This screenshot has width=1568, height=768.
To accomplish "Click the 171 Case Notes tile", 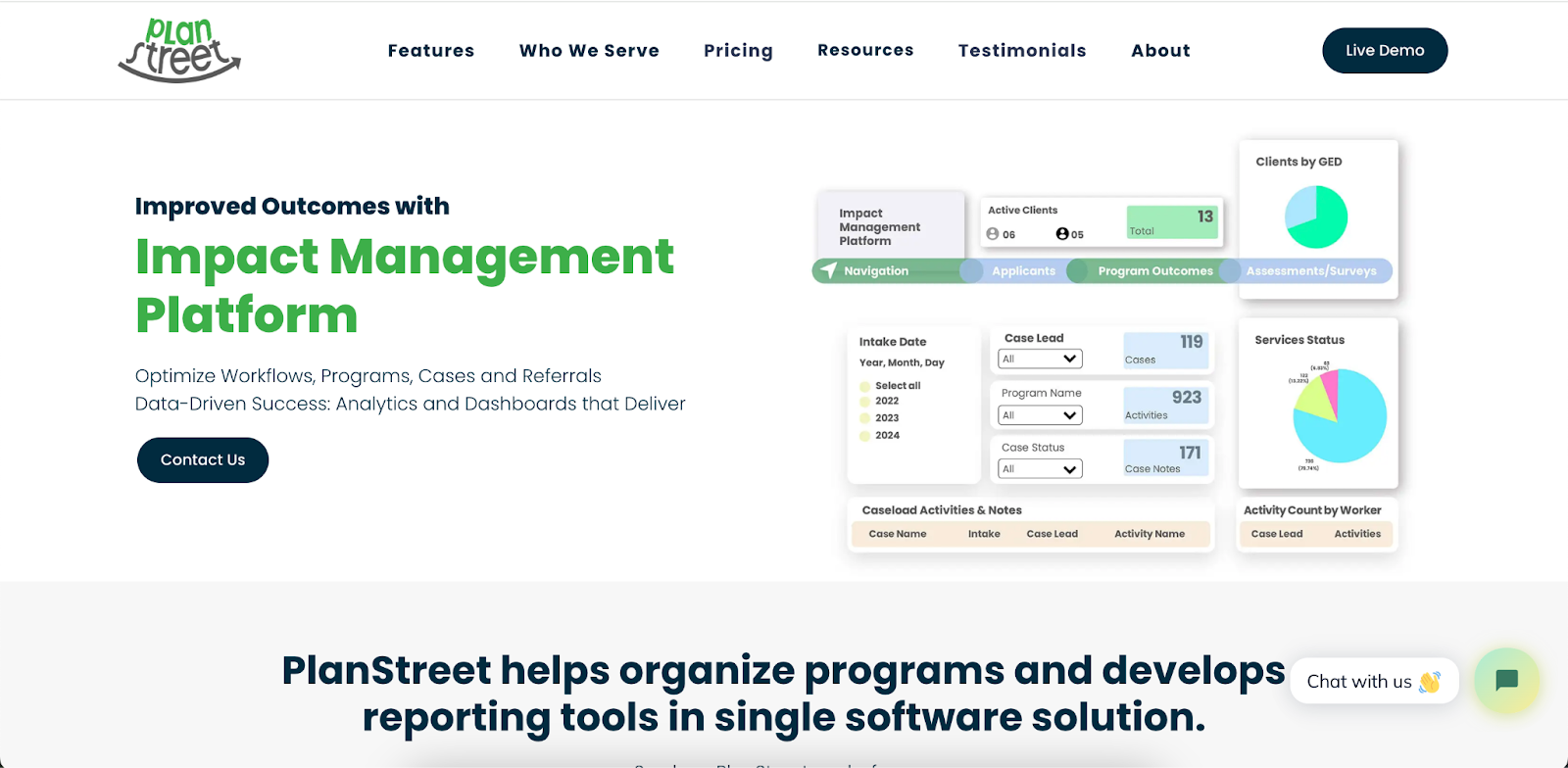I will point(1166,458).
